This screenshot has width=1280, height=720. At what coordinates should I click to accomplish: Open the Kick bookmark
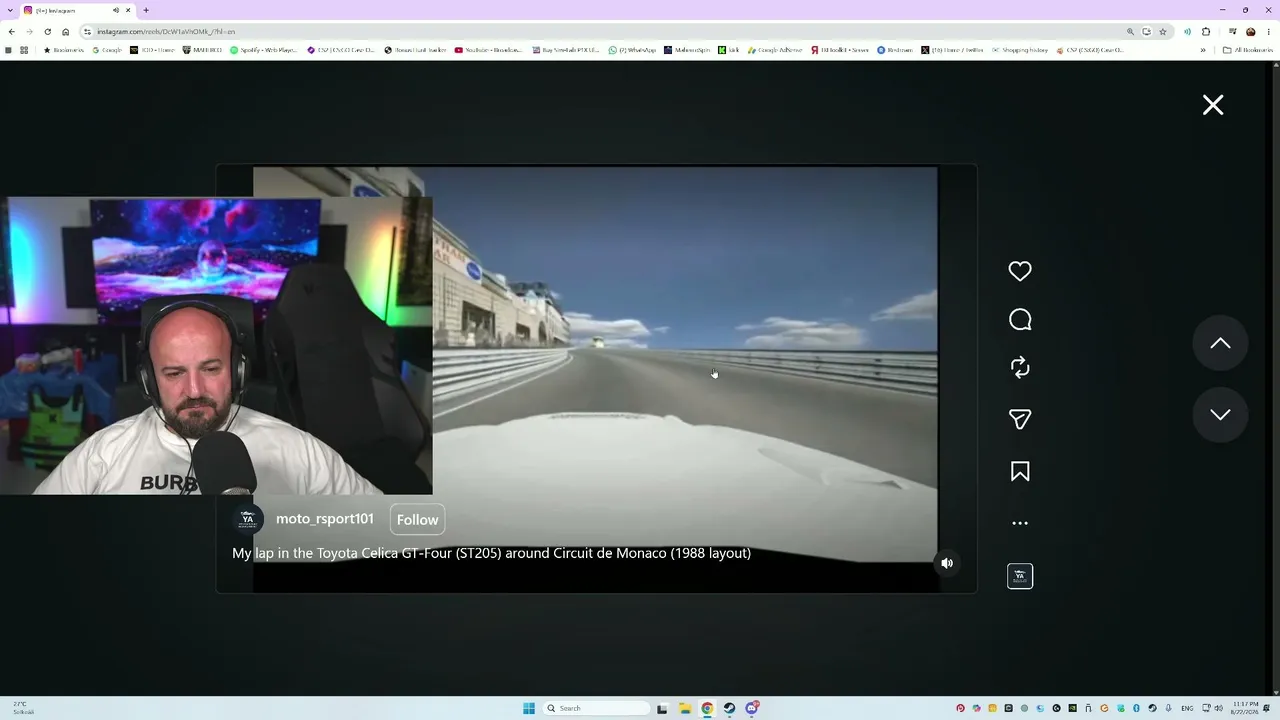(x=729, y=50)
